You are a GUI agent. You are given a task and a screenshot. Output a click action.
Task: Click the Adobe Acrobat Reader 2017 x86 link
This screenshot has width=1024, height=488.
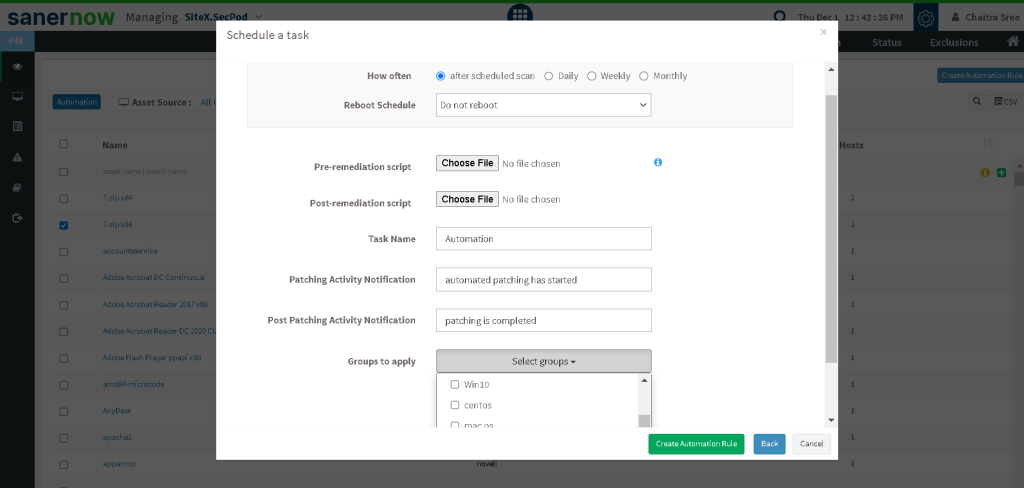[x=155, y=304]
